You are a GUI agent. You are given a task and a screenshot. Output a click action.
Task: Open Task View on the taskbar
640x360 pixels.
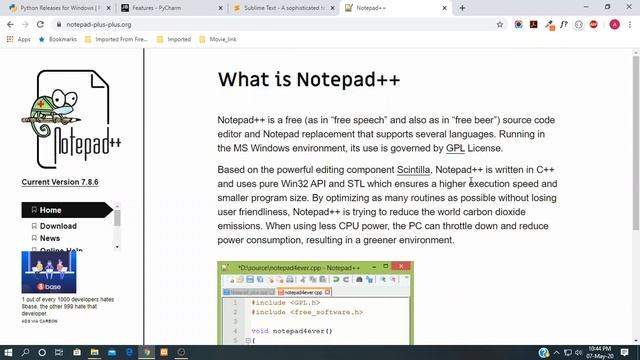pyautogui.click(x=59, y=352)
